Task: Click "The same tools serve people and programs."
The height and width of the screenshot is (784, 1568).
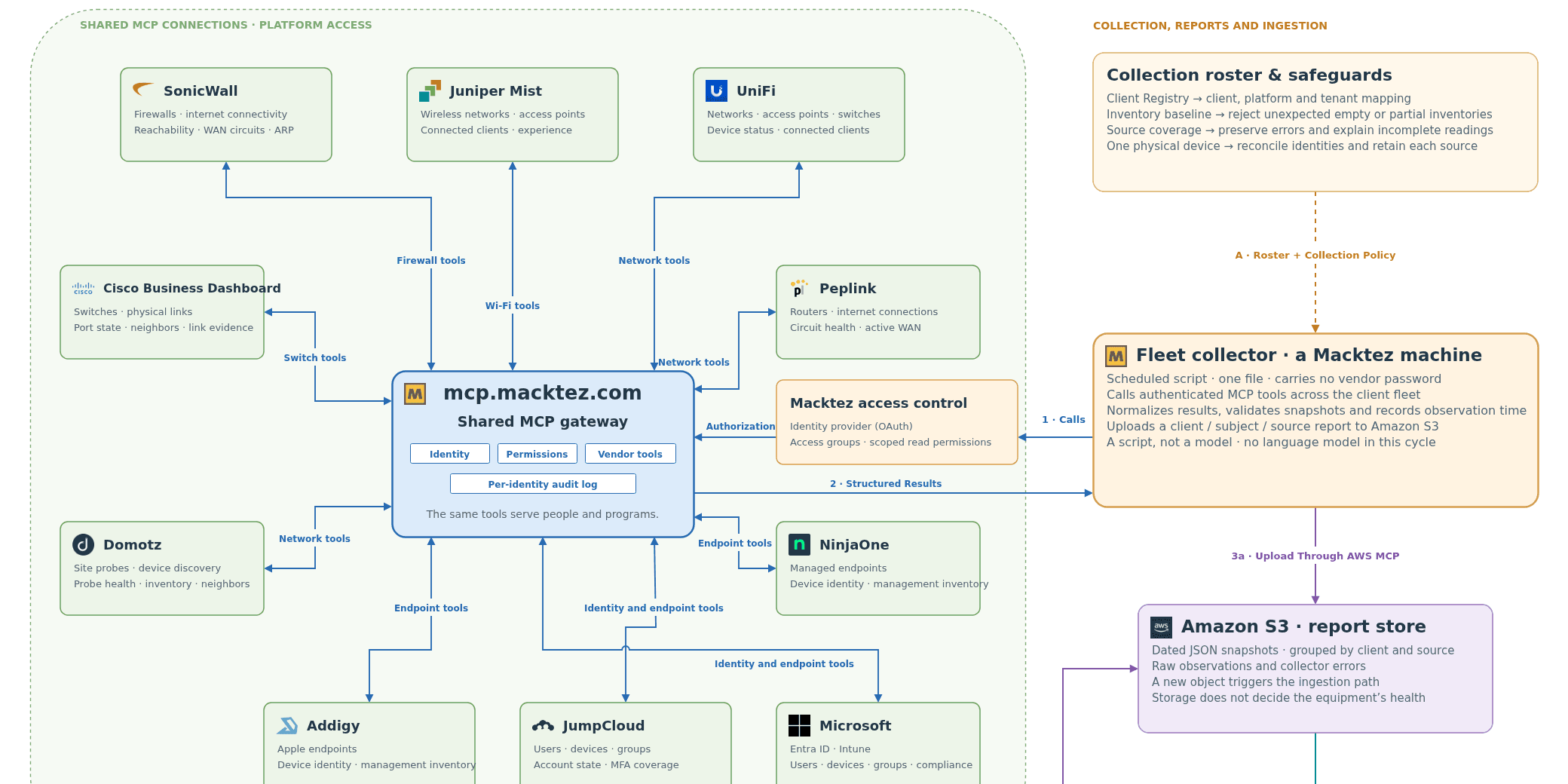Action: 543,514
